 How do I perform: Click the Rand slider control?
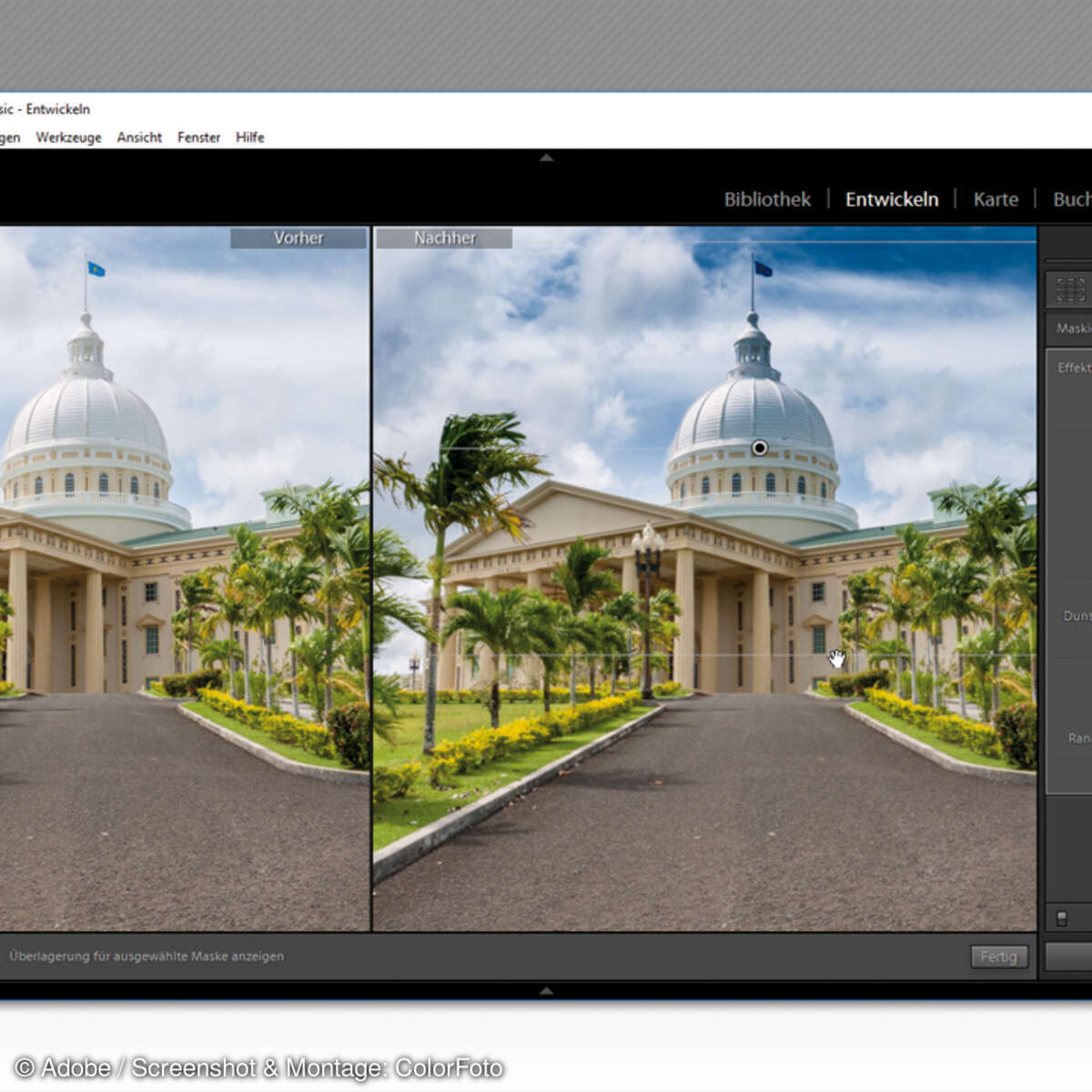[1077, 738]
